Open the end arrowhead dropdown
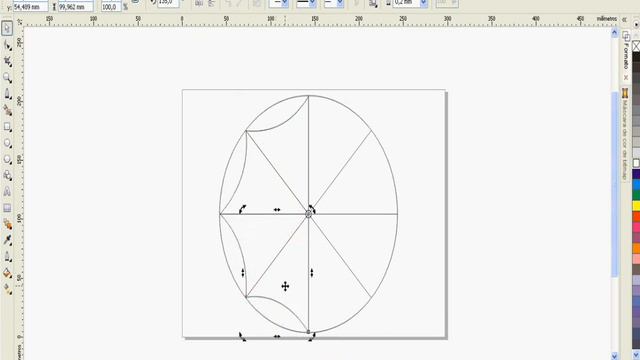640x360 pixels. (340, 3)
